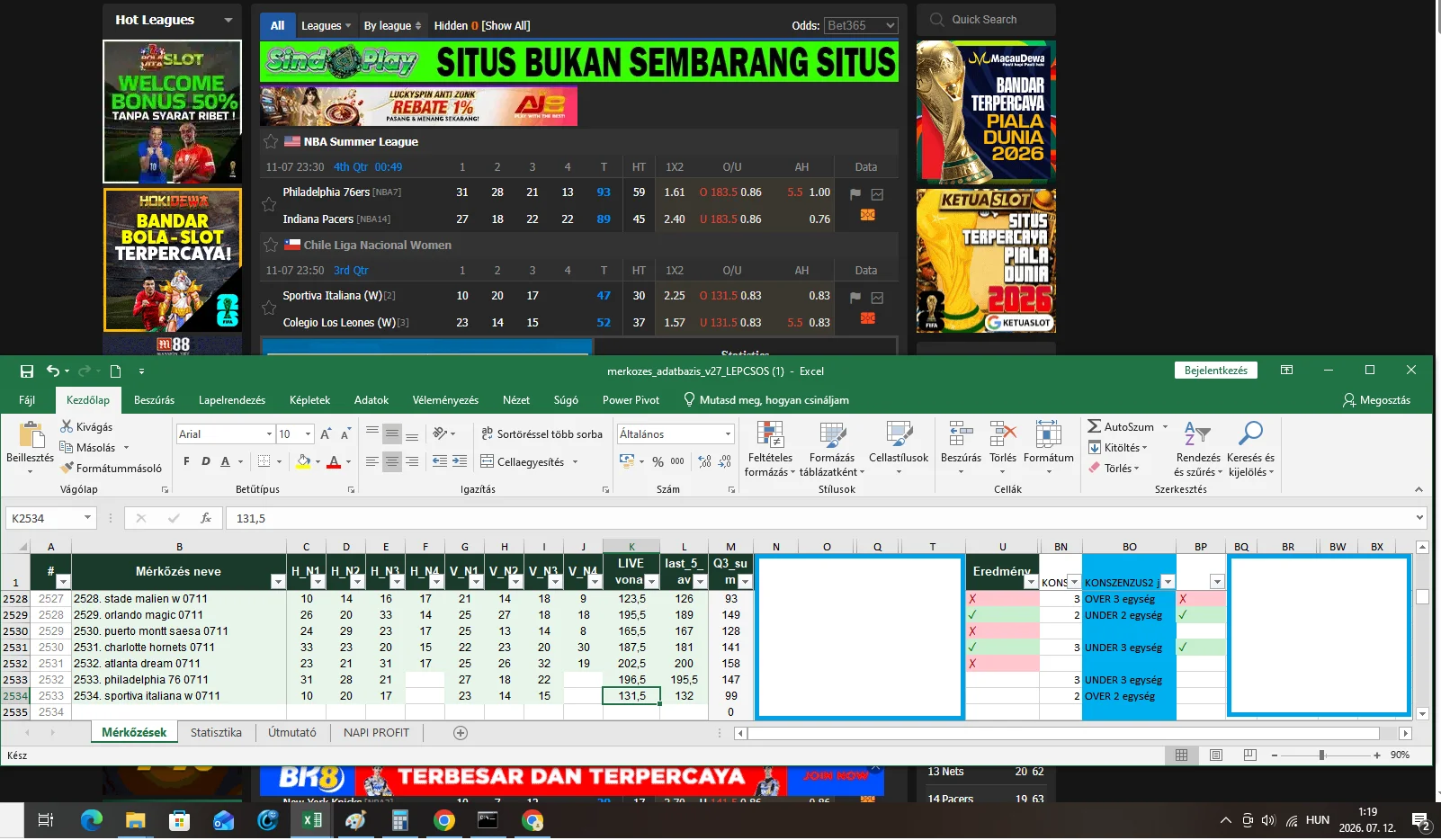Open the Adatok ribbon tab
The image size is (1441, 840).
click(371, 400)
